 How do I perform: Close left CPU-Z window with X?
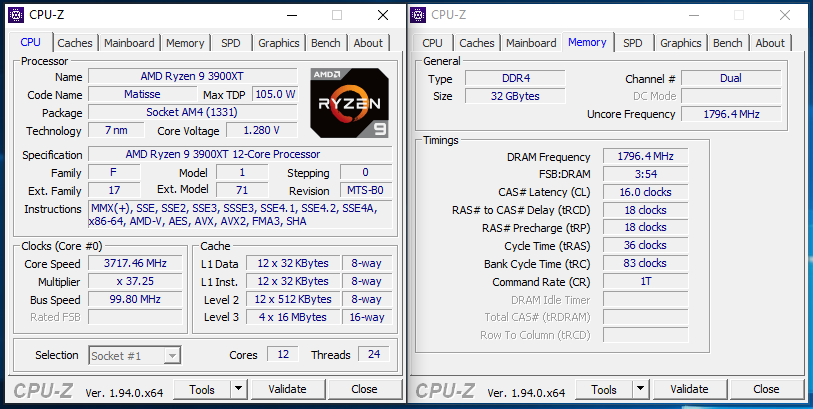[383, 15]
